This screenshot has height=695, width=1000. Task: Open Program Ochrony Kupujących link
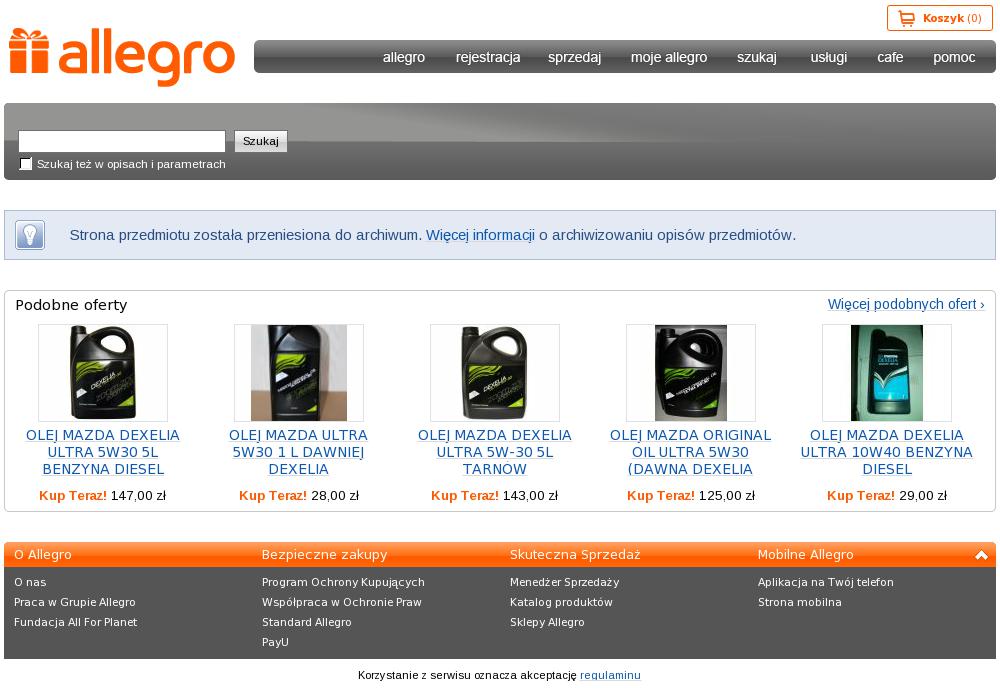(x=343, y=582)
